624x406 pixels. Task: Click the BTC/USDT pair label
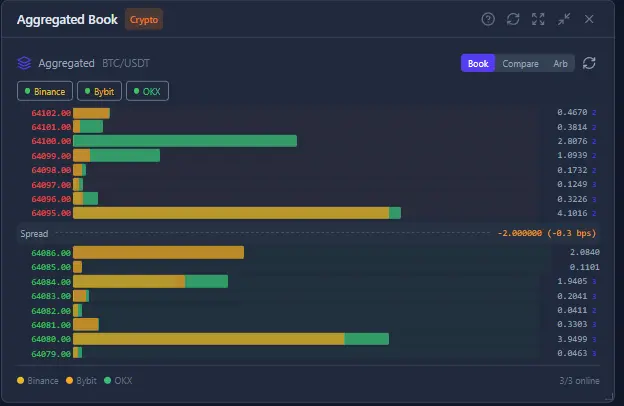coord(126,63)
